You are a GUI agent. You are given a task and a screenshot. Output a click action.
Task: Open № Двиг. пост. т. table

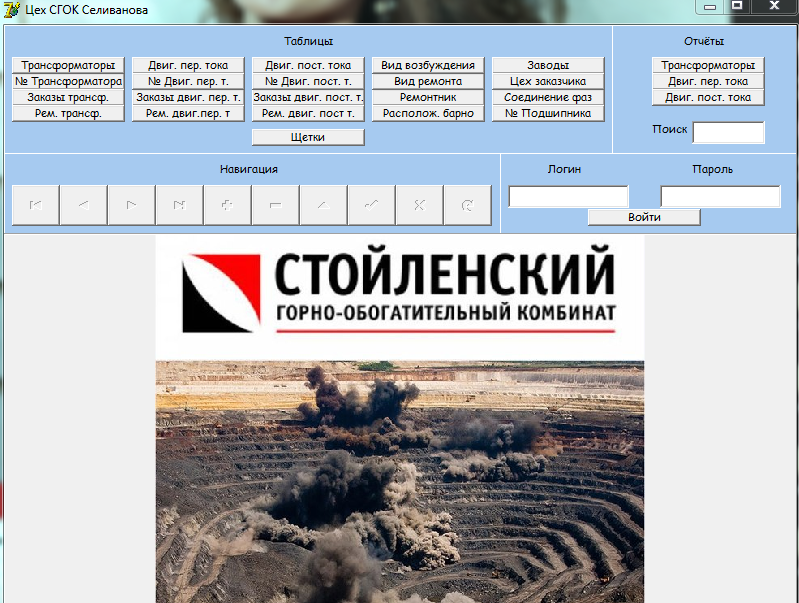pos(308,81)
